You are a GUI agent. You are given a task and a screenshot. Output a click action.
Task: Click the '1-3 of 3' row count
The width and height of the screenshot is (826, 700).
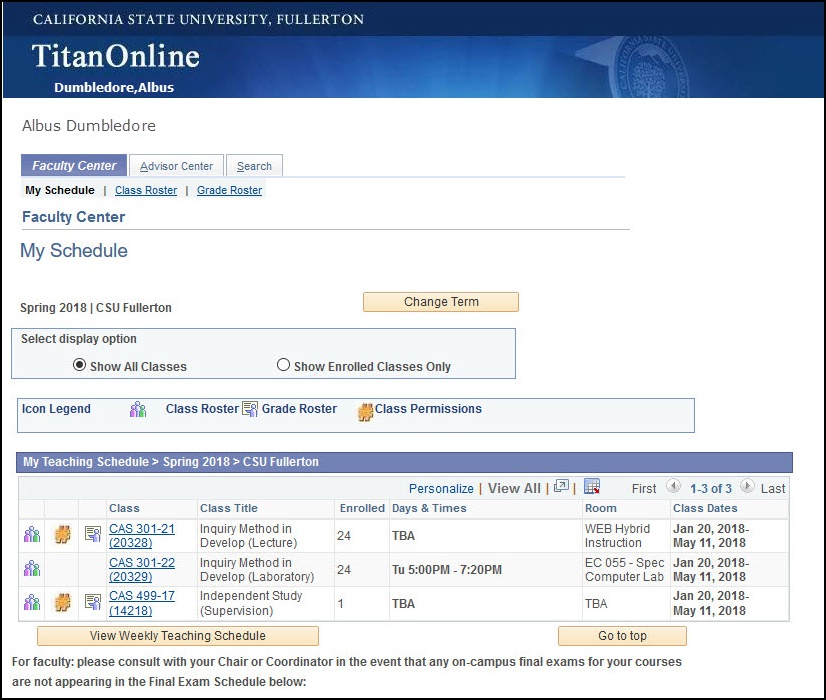[711, 489]
